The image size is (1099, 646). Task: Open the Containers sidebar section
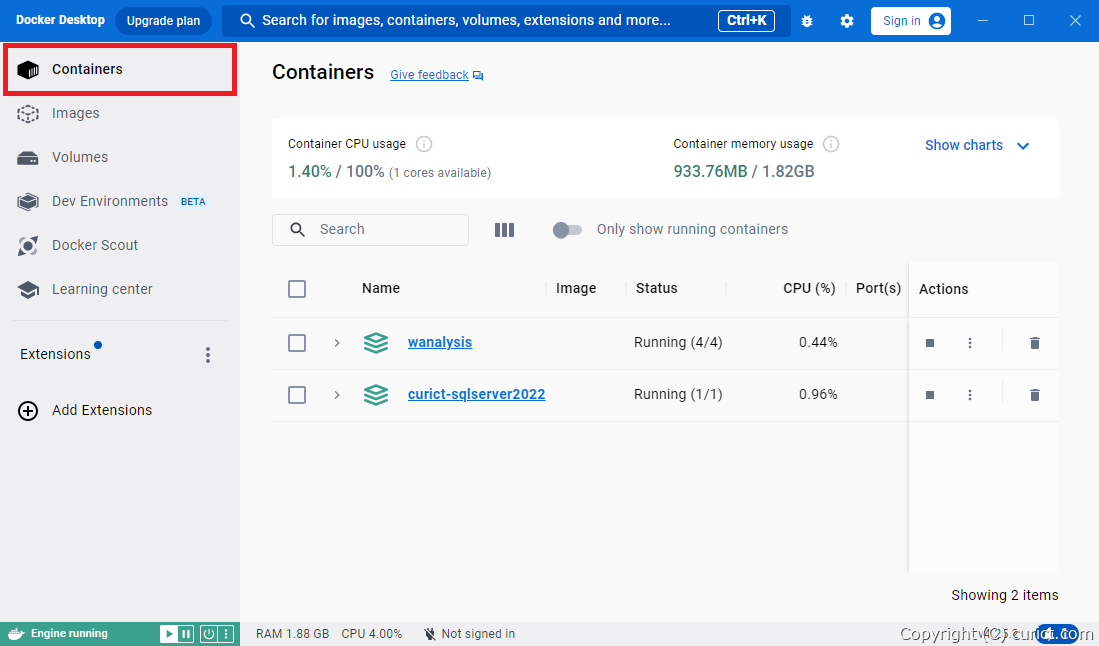120,69
